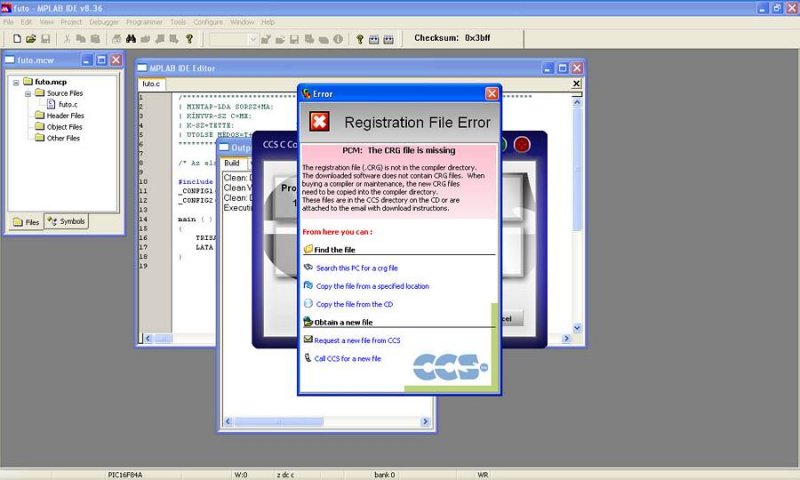Click the search icon beside Search this PC
This screenshot has width=800, height=480.
(x=308, y=267)
